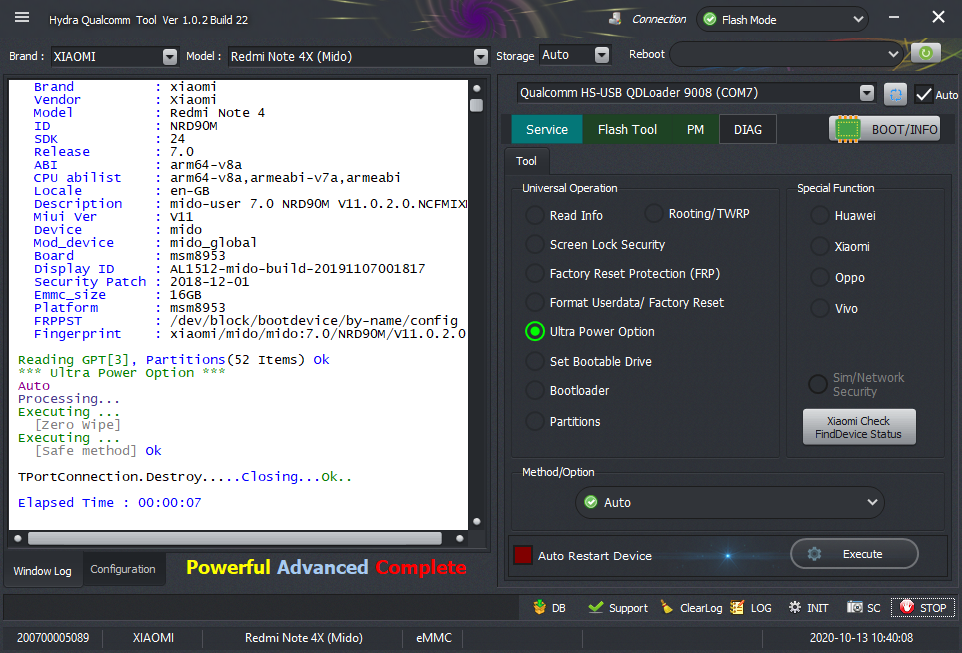962x653 pixels.
Task: Click the refresh COM ports icon
Action: point(895,95)
